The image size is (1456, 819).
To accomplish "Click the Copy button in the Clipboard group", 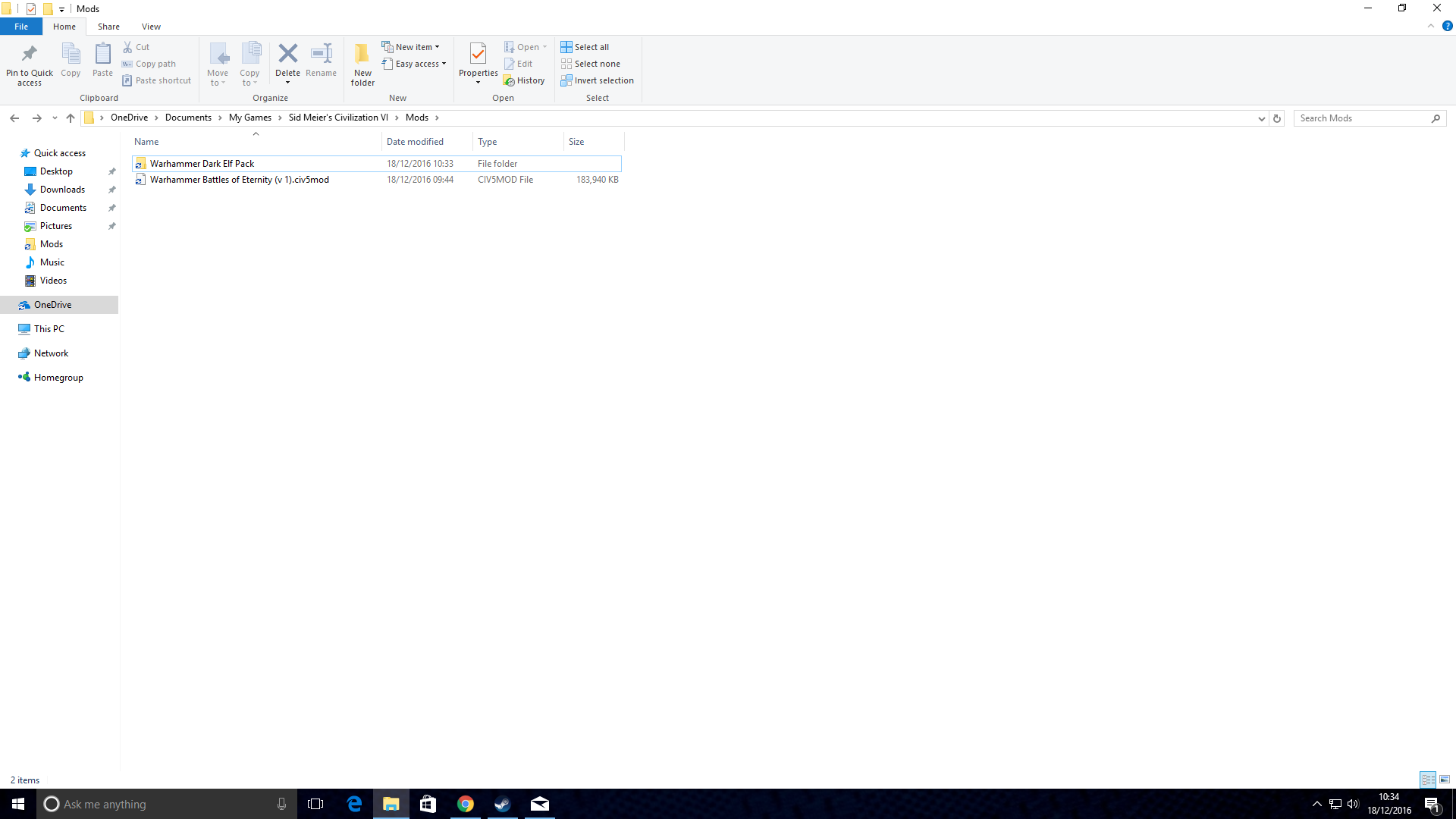I will [x=71, y=61].
